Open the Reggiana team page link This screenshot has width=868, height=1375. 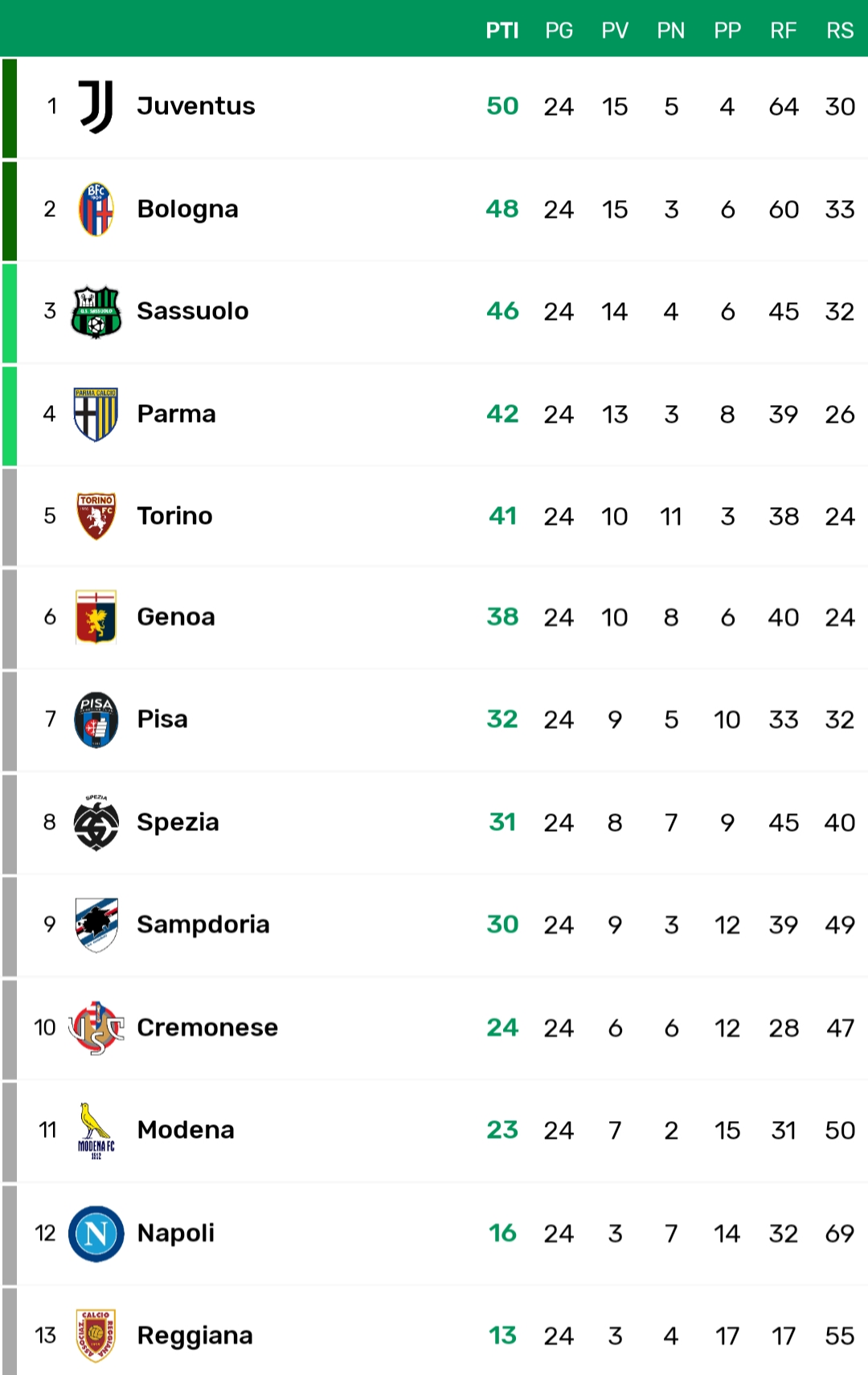(x=194, y=1335)
